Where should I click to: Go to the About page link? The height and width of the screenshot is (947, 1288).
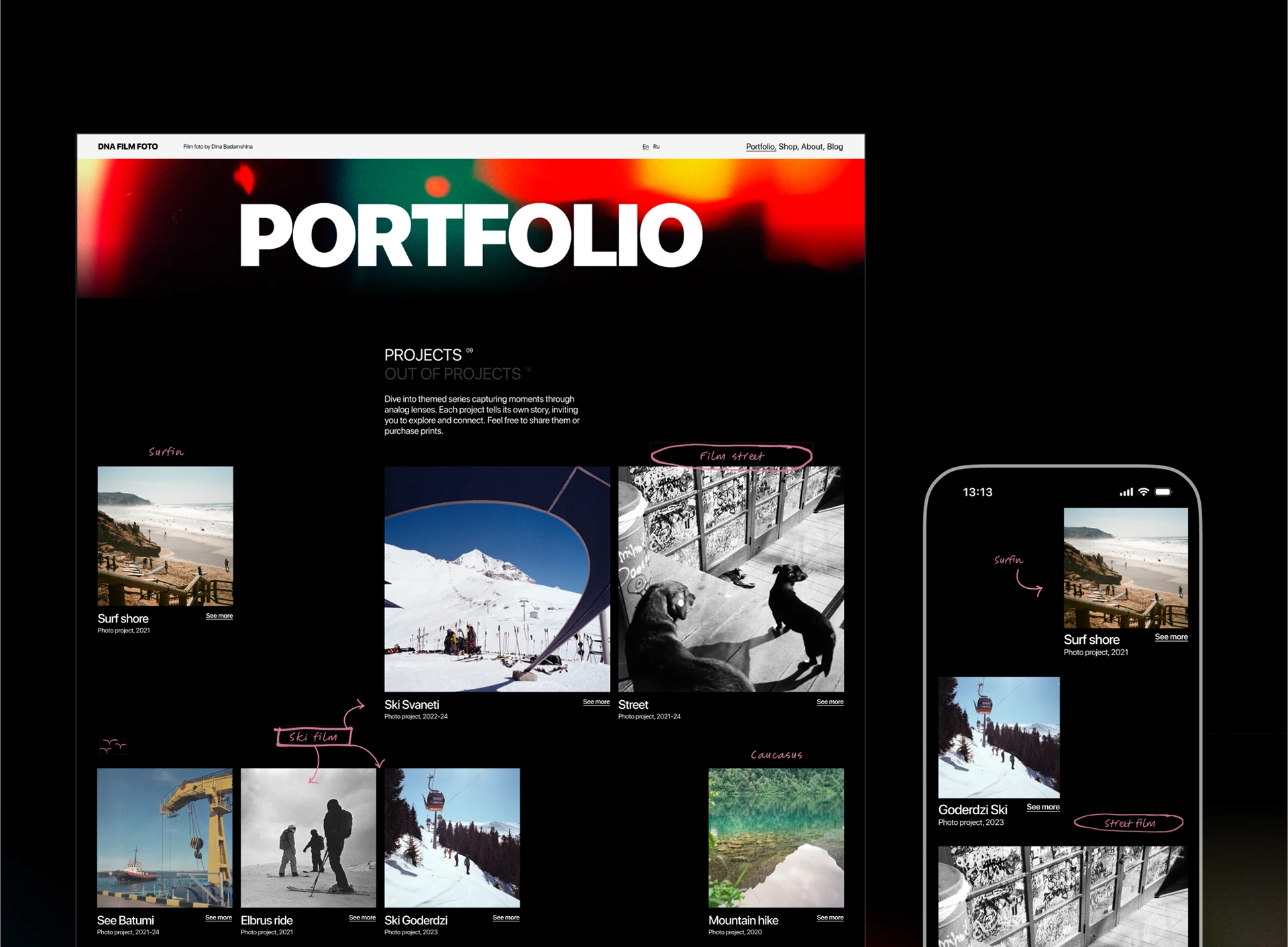[x=812, y=146]
